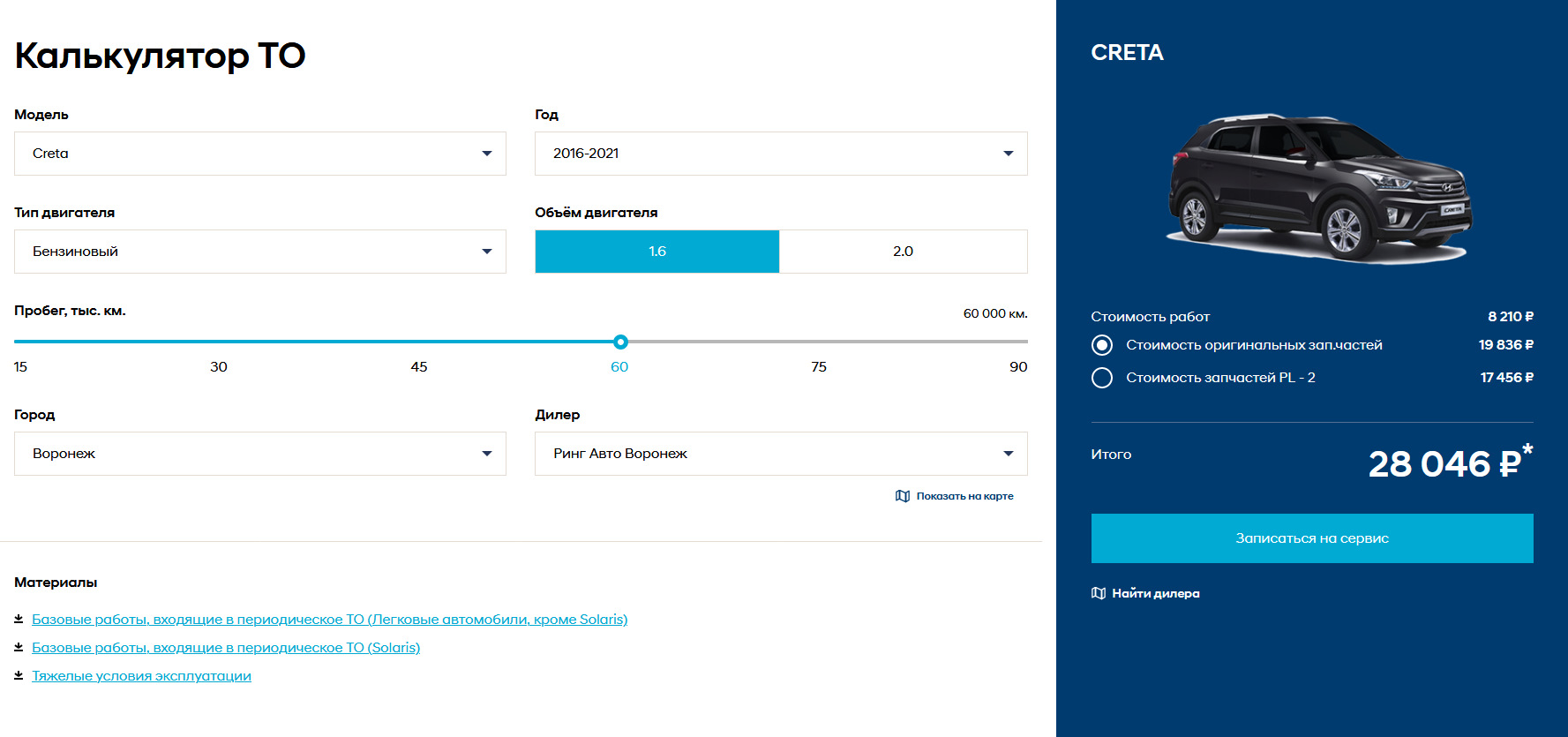Screen dimensions: 1568x737
Task: Open the Найти дилера link
Action: coord(1156,593)
